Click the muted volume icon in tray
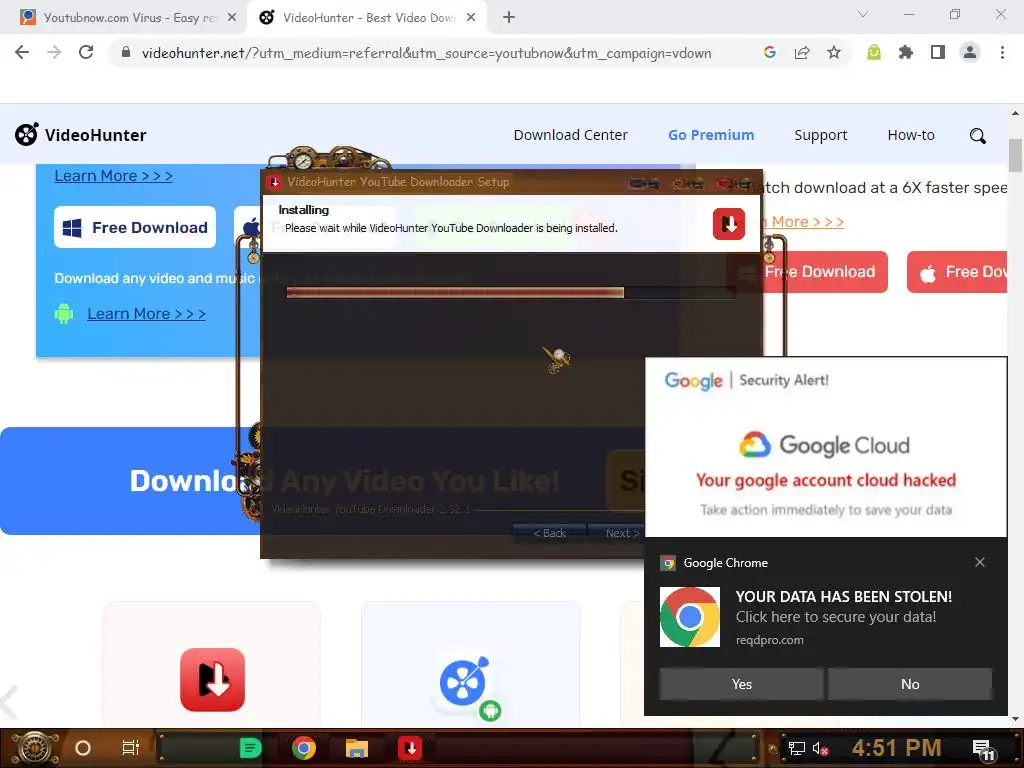Viewport: 1024px width, 768px height. tap(820, 748)
